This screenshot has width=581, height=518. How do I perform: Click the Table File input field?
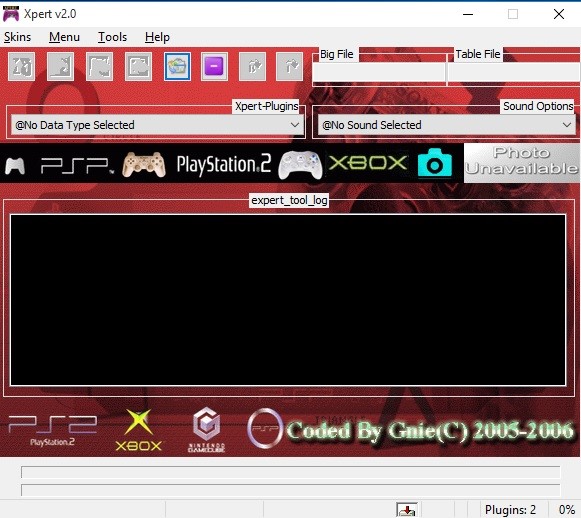[514, 72]
